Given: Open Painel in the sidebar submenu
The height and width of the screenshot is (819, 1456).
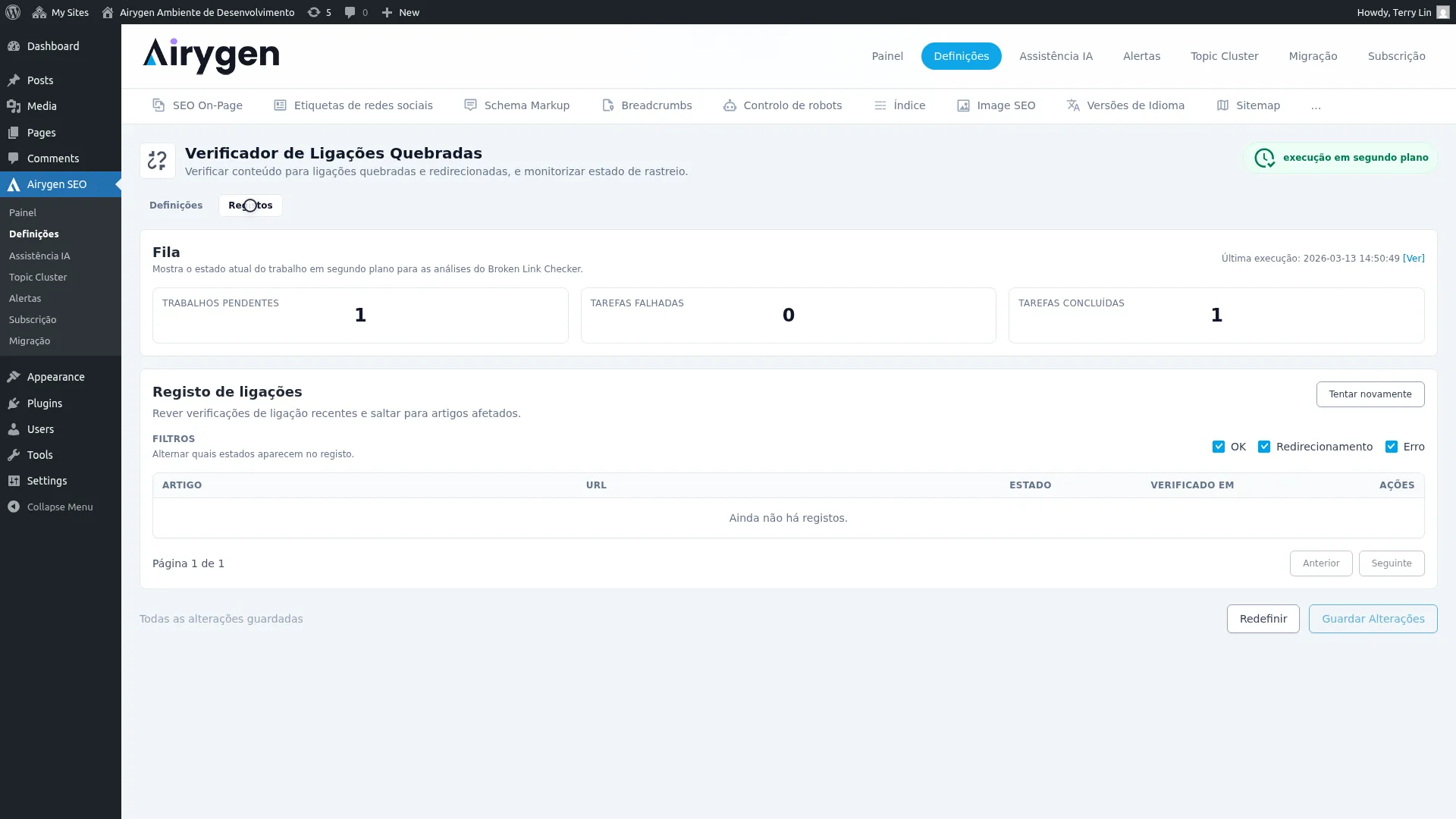Looking at the screenshot, I should tap(23, 213).
